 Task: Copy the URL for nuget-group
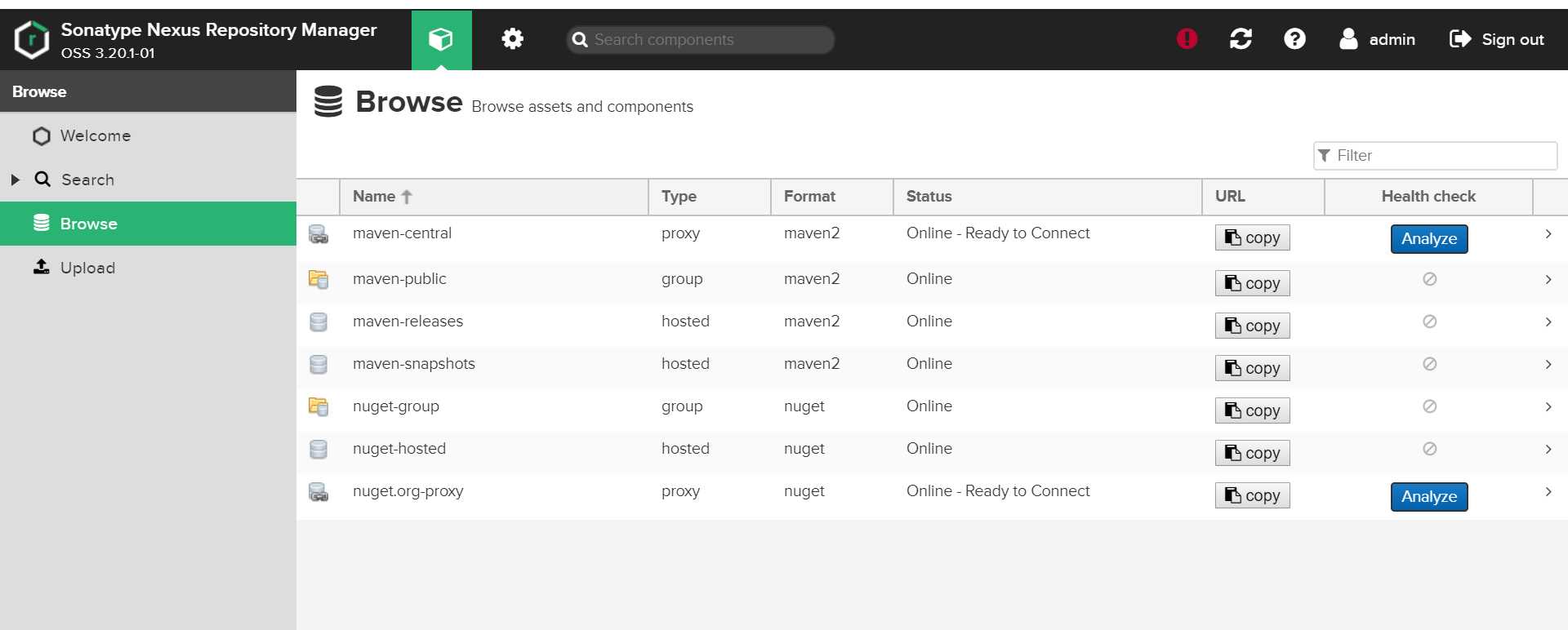click(1252, 410)
